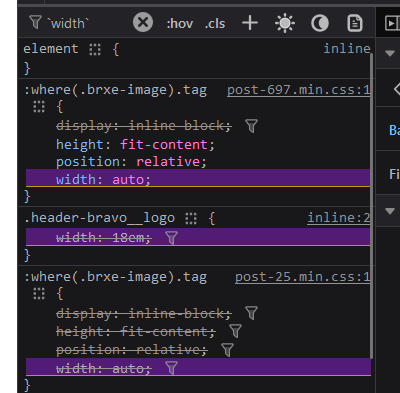Click the struck-through width: 18em declaration

point(104,238)
